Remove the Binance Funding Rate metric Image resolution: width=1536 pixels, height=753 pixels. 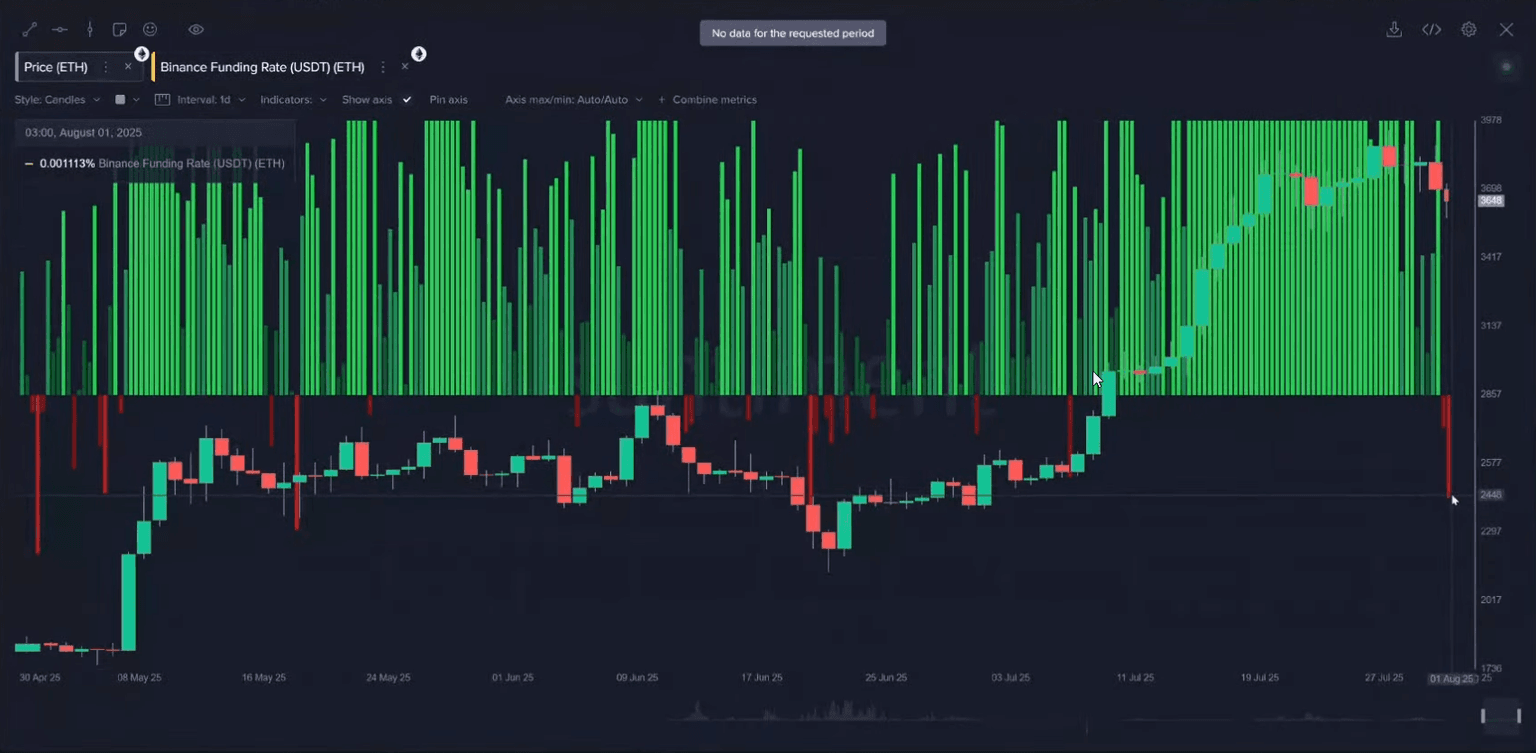(x=405, y=67)
